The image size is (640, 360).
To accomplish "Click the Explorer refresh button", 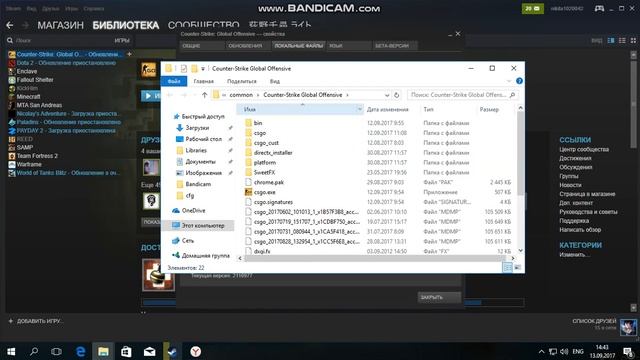I will (396, 95).
